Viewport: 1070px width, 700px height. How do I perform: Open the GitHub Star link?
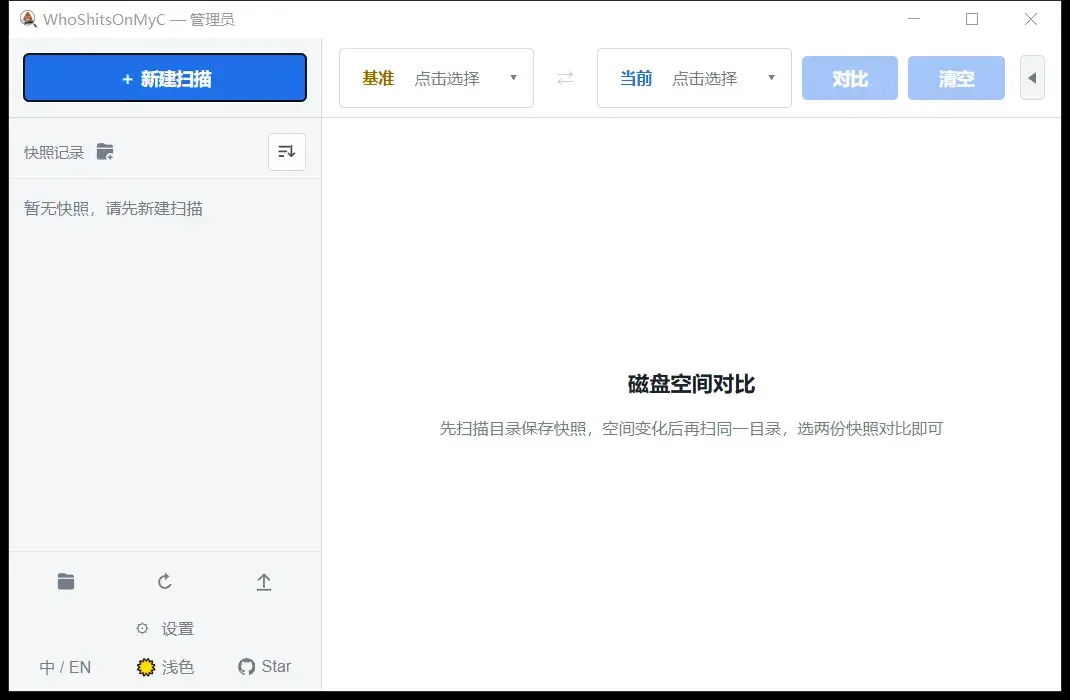coord(265,667)
